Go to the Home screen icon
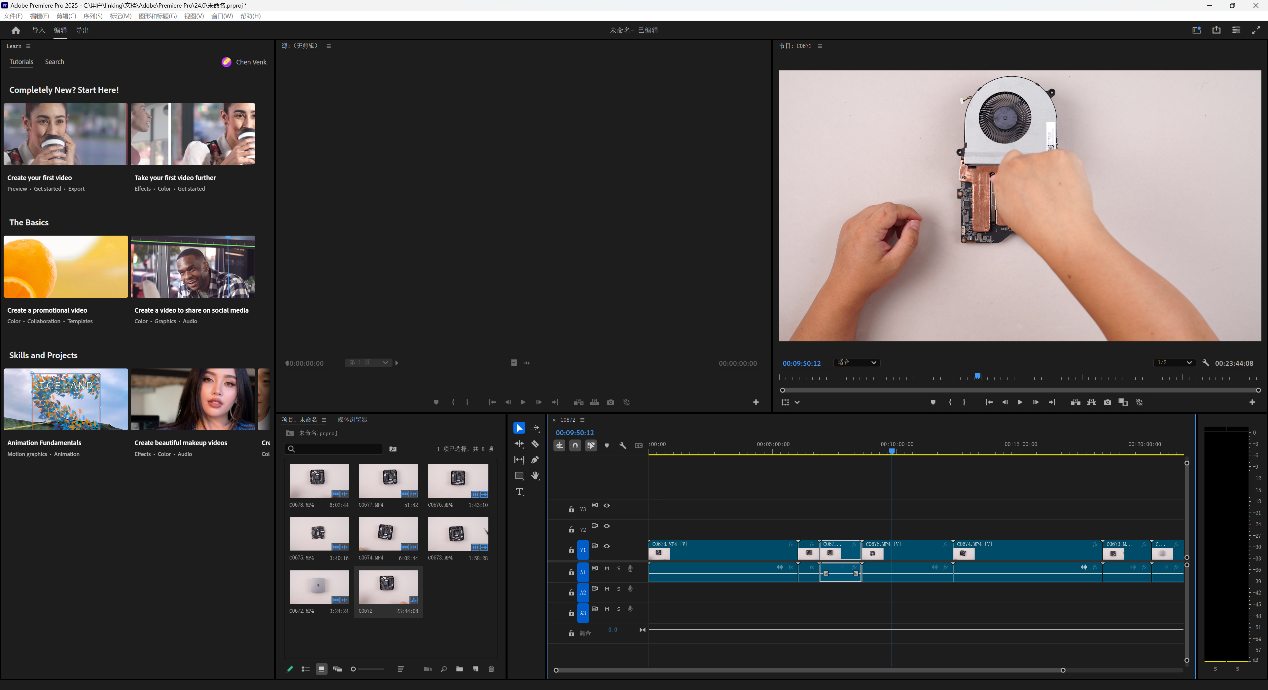Viewport: 1268px width, 690px height. click(x=15, y=30)
